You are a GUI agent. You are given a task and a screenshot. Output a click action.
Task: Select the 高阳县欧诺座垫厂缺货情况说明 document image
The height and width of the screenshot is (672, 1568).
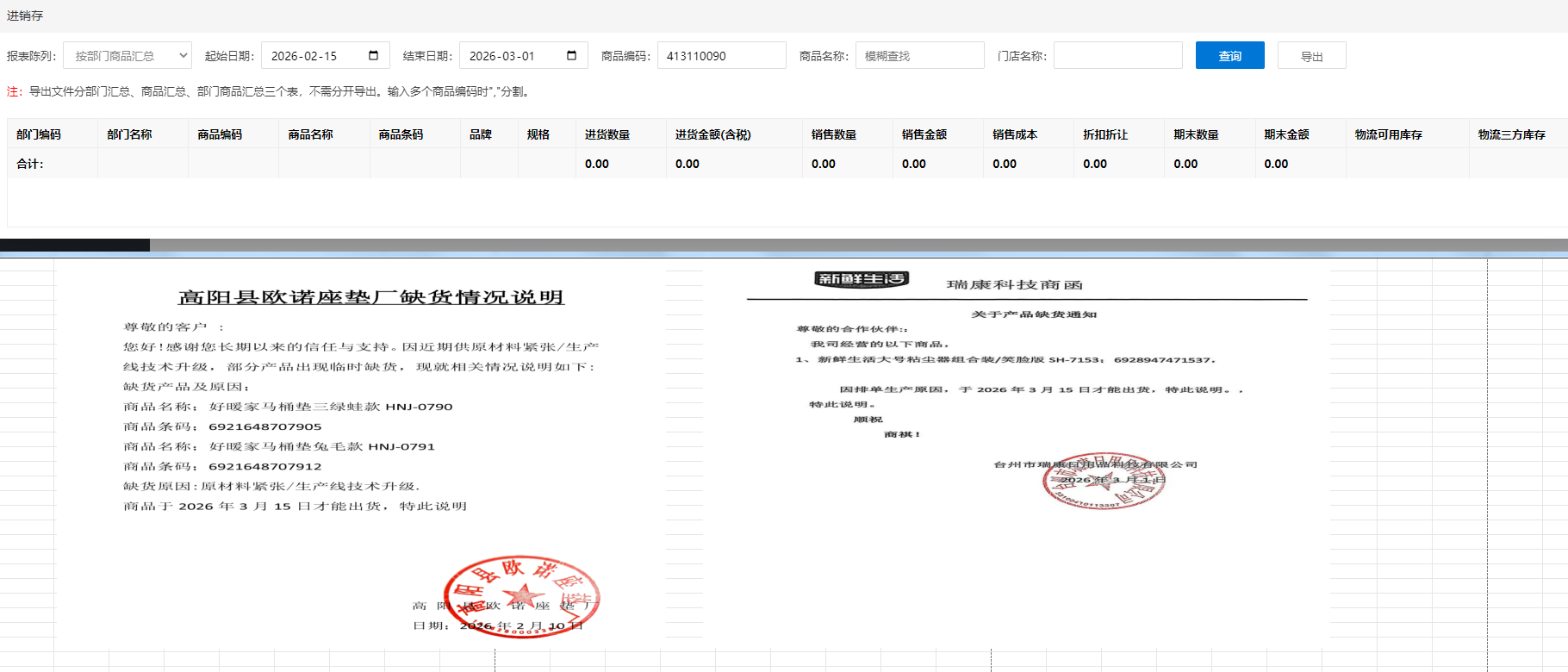click(362, 448)
